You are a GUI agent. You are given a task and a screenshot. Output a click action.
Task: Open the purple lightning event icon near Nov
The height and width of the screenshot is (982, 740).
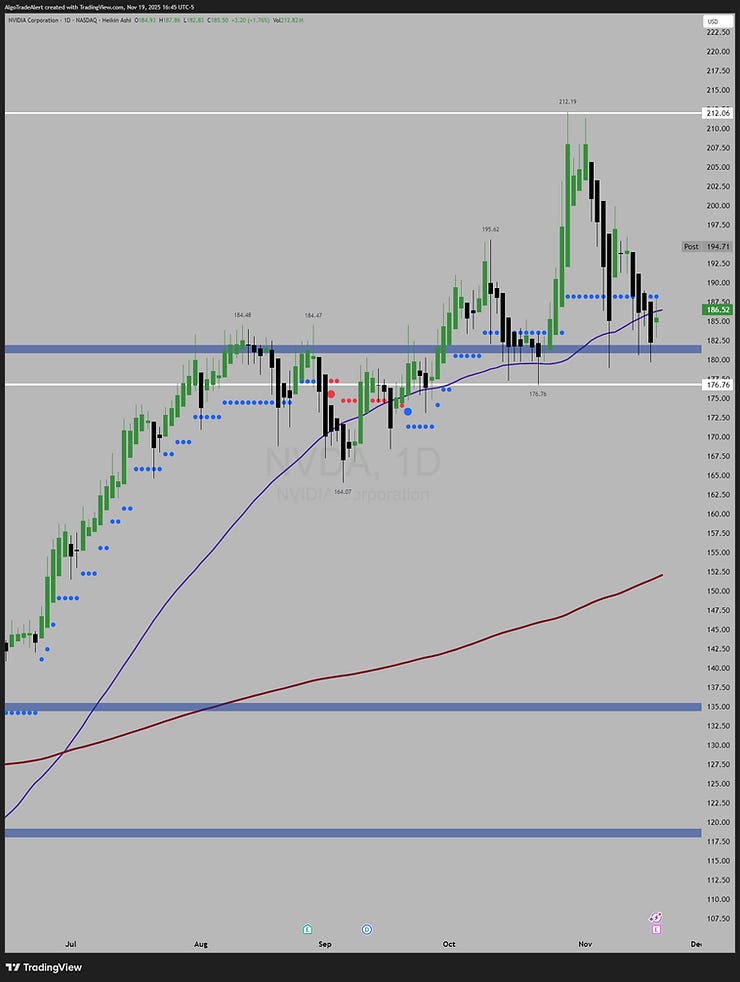point(655,917)
